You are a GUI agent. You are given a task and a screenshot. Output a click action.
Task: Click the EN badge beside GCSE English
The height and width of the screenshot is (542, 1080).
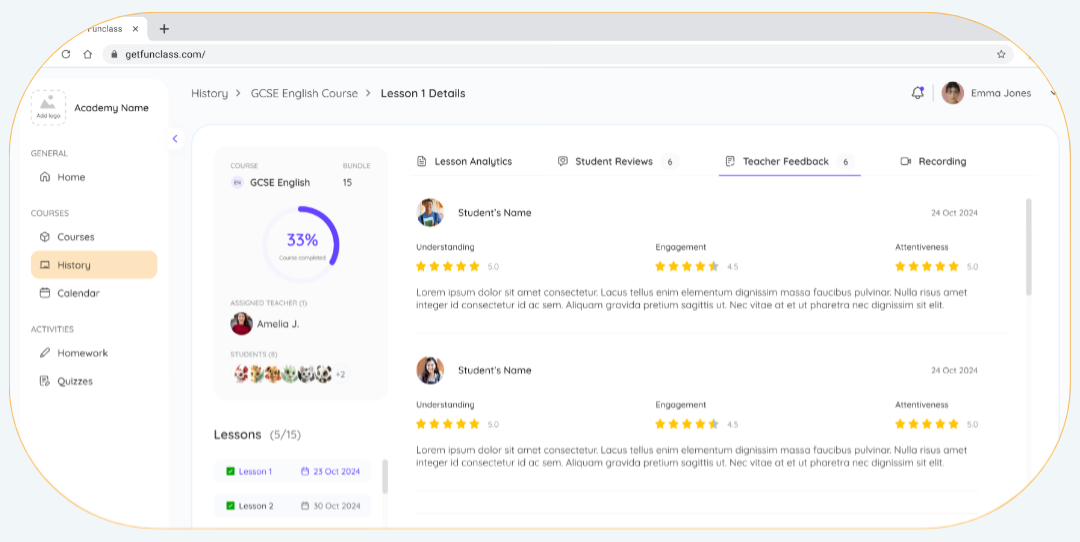click(x=238, y=183)
